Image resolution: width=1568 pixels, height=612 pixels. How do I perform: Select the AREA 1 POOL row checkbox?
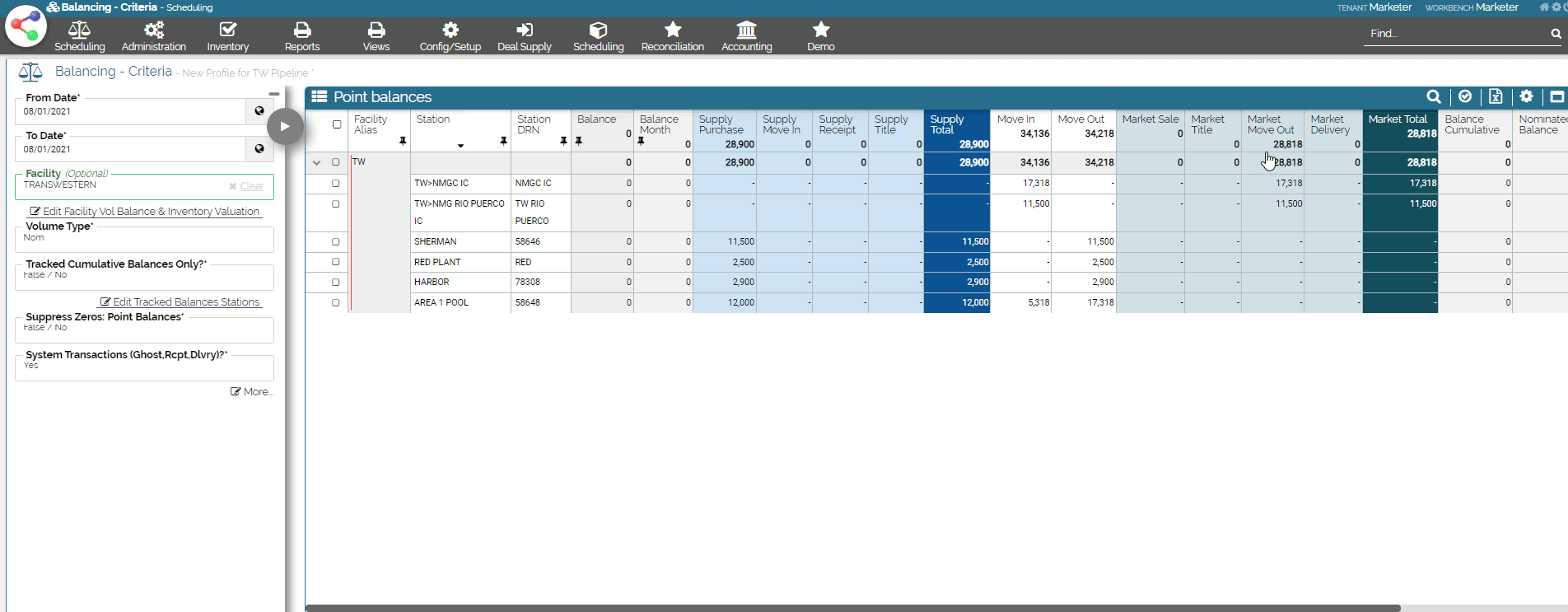point(336,303)
